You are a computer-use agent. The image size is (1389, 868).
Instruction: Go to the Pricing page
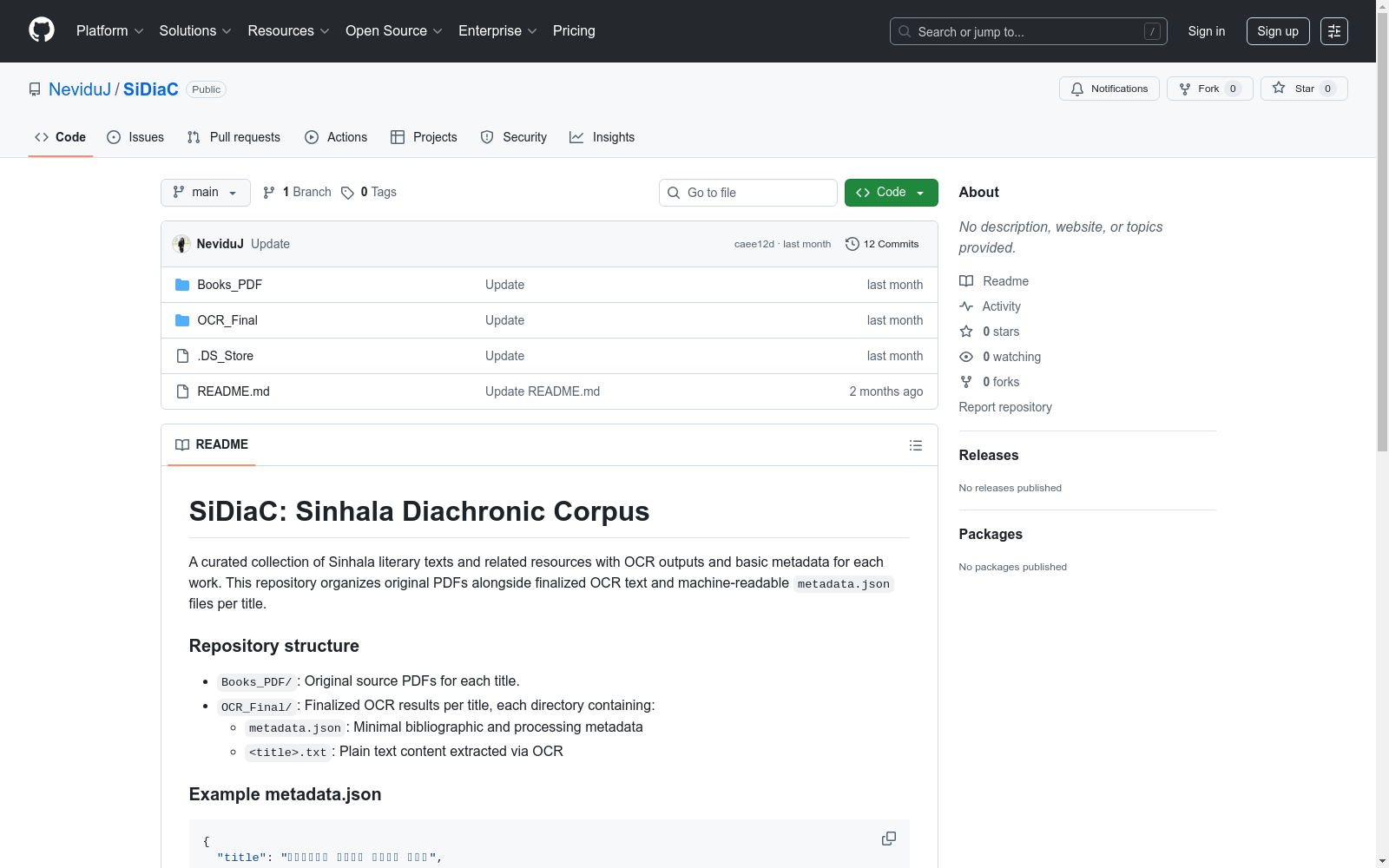[x=574, y=31]
